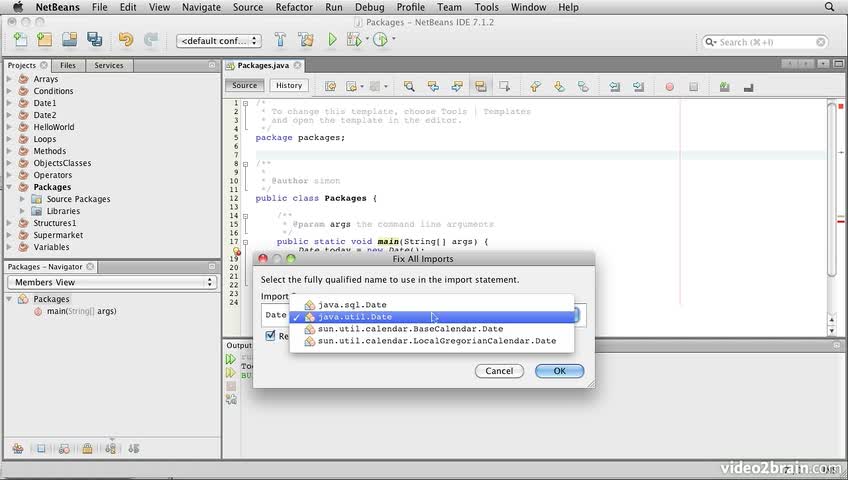Click the Build Project hammer icon

point(280,39)
